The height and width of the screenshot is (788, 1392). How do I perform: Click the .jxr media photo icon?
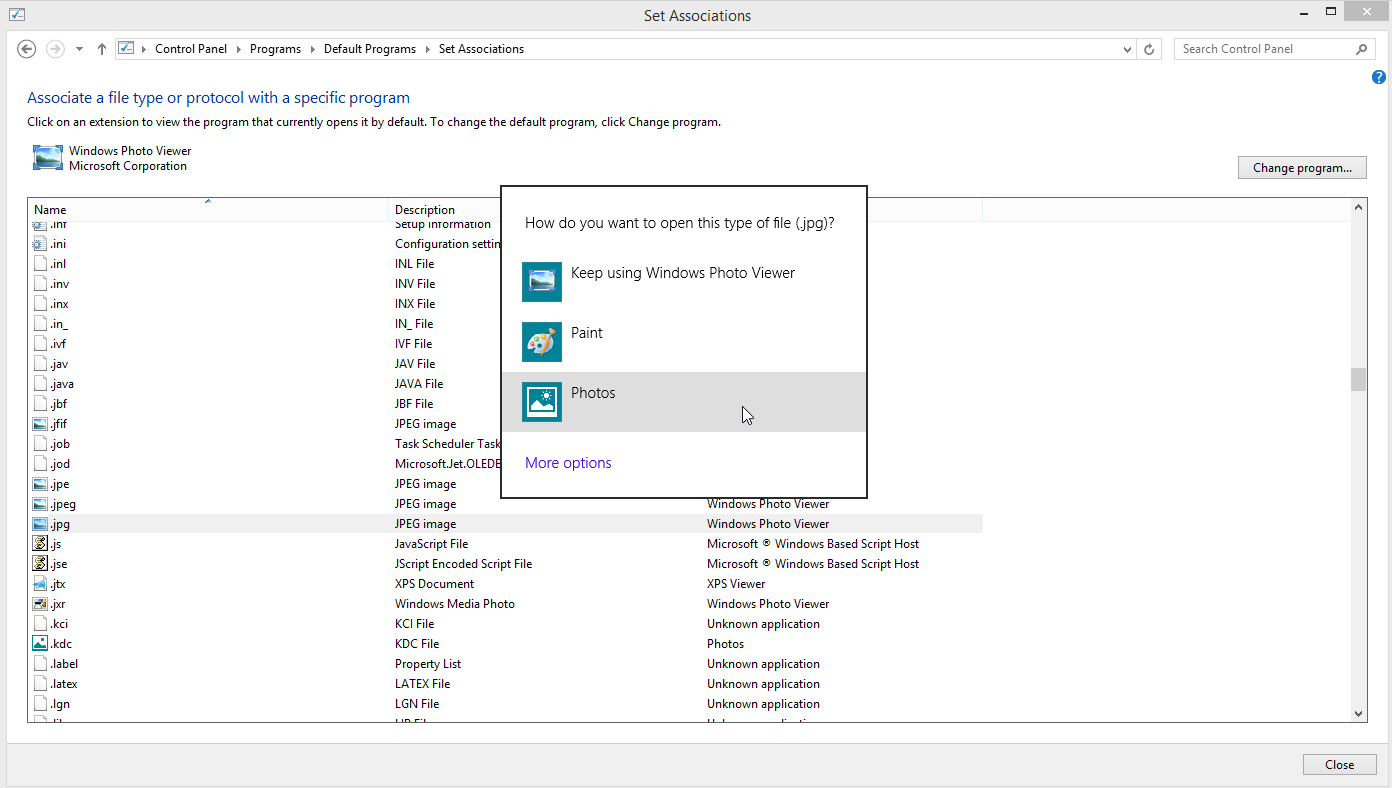pos(40,604)
